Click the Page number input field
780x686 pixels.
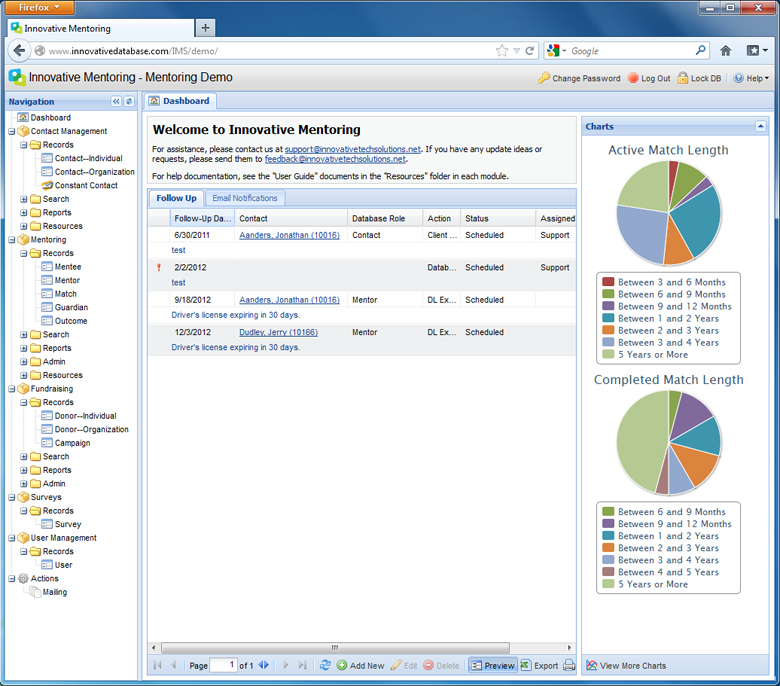(223, 665)
